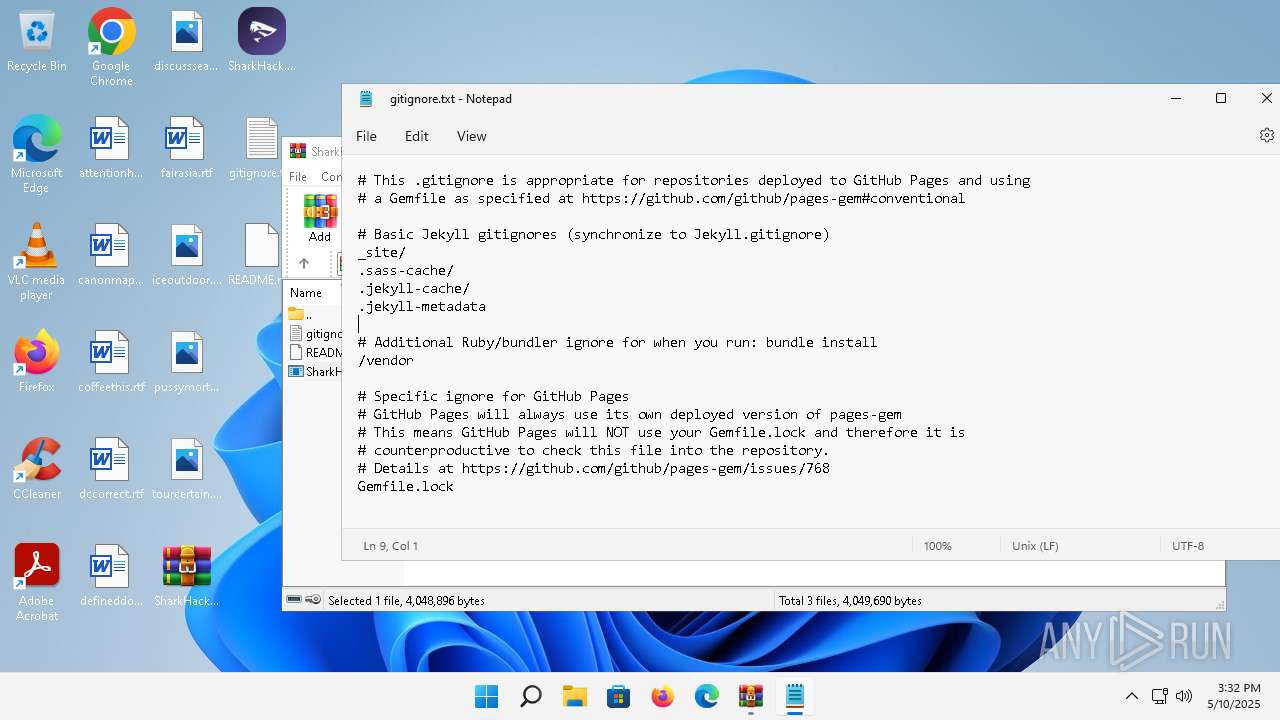The height and width of the screenshot is (720, 1280).
Task: Click the 100% zoom indicator in status bar
Action: (937, 546)
